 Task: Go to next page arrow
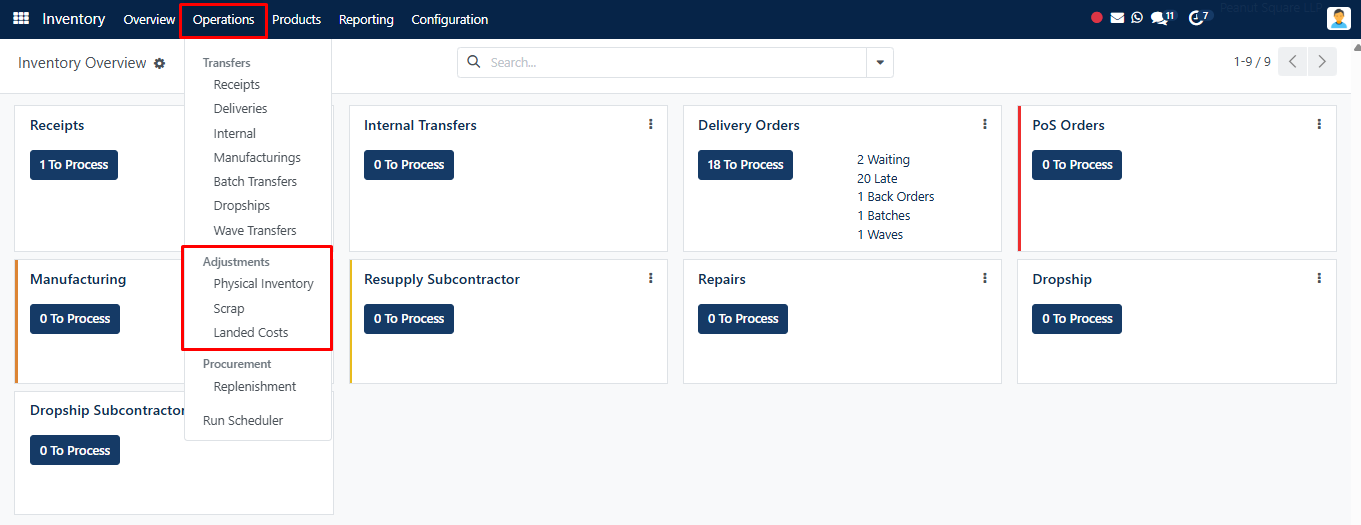pyautogui.click(x=1323, y=62)
